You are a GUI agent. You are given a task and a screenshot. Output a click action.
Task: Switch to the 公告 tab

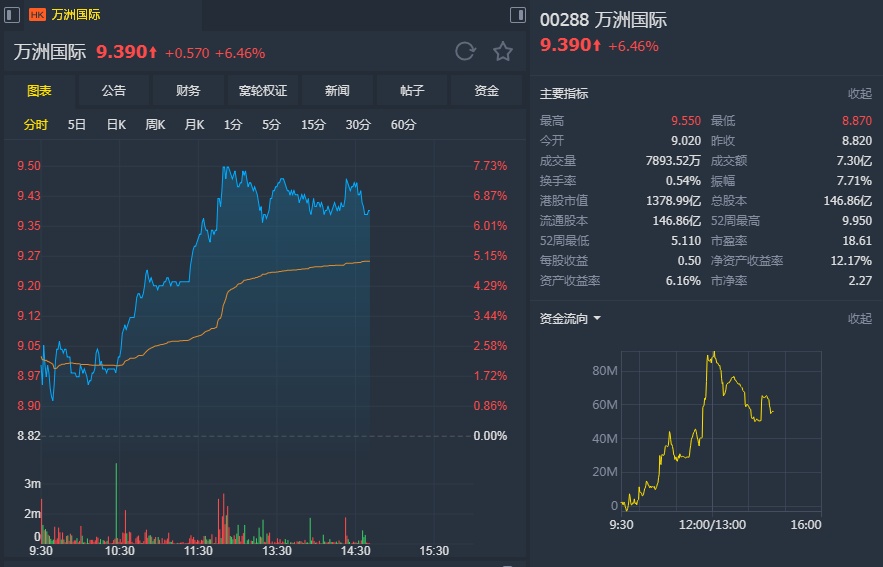[x=114, y=90]
